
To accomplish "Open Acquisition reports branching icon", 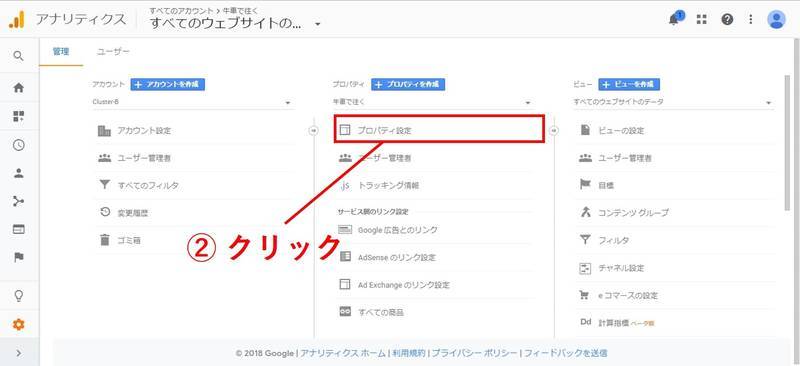I will (x=18, y=201).
